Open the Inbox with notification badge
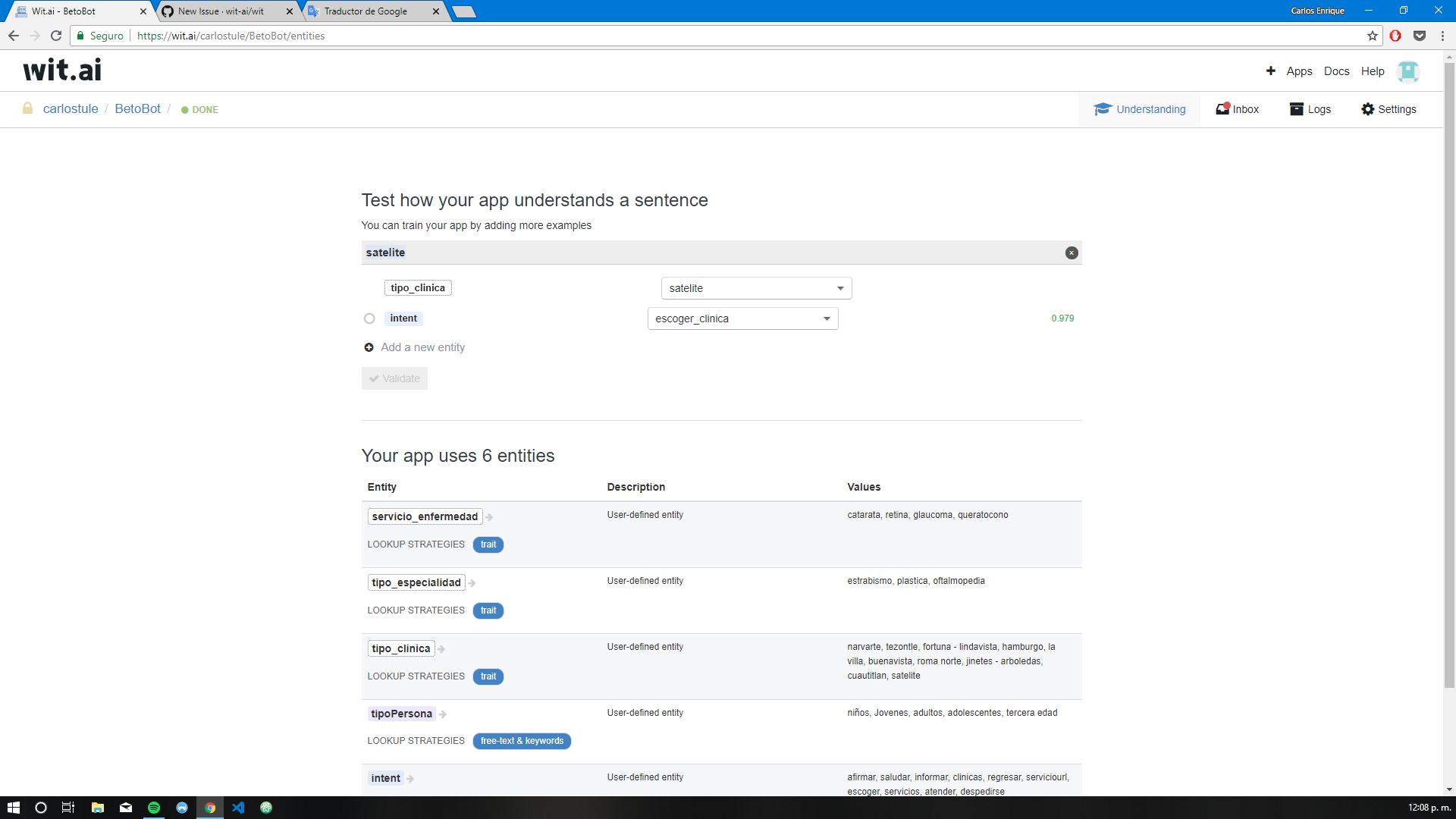 [x=1222, y=108]
